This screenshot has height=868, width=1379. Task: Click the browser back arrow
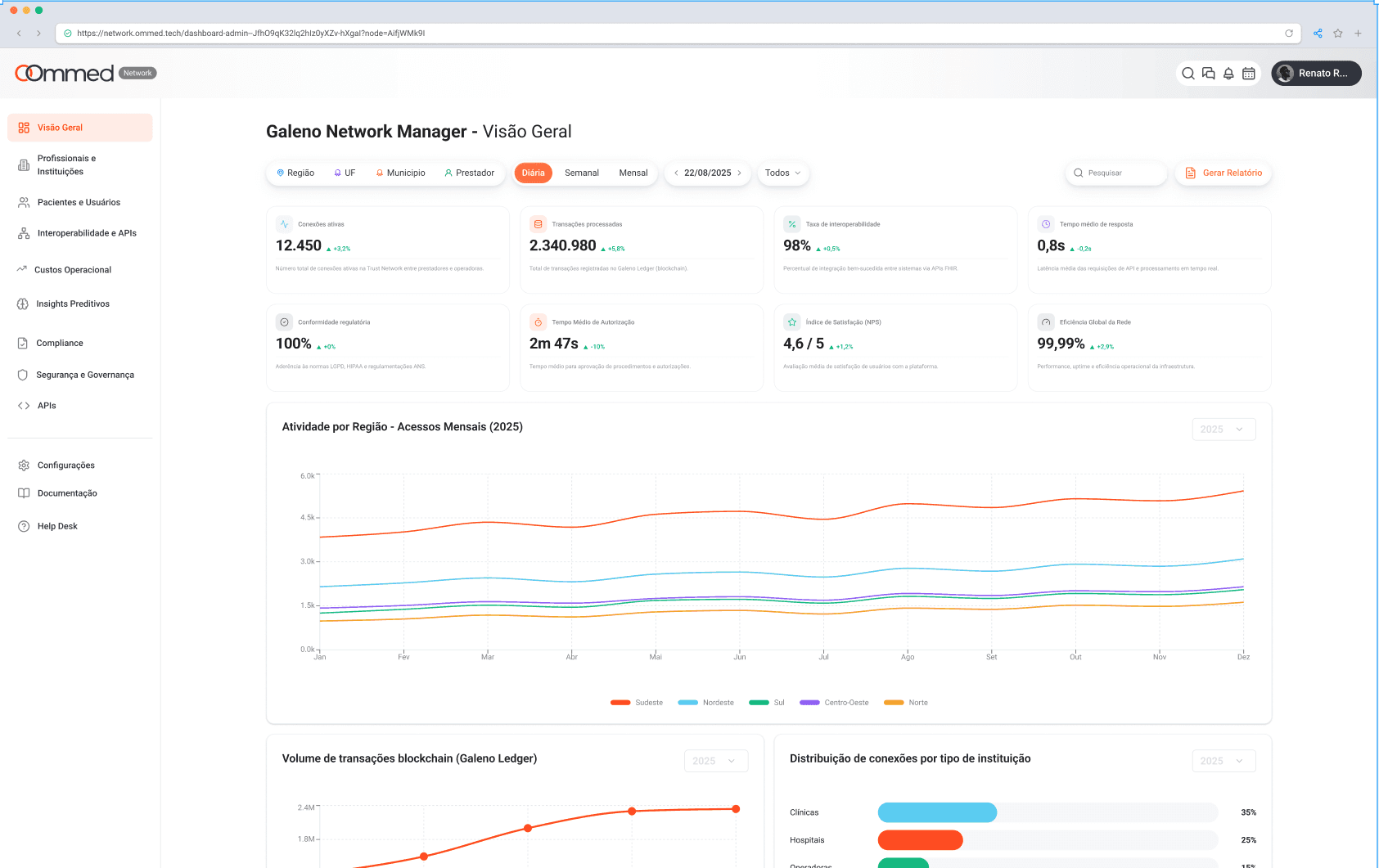(19, 34)
